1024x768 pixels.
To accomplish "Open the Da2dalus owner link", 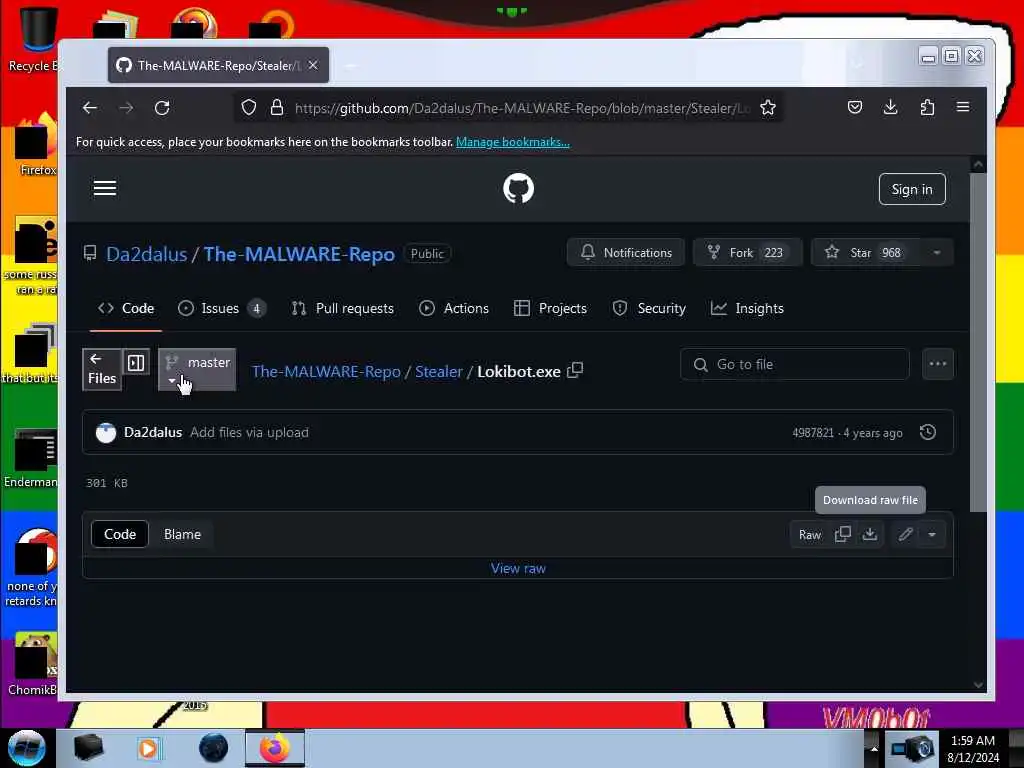I will 146,254.
